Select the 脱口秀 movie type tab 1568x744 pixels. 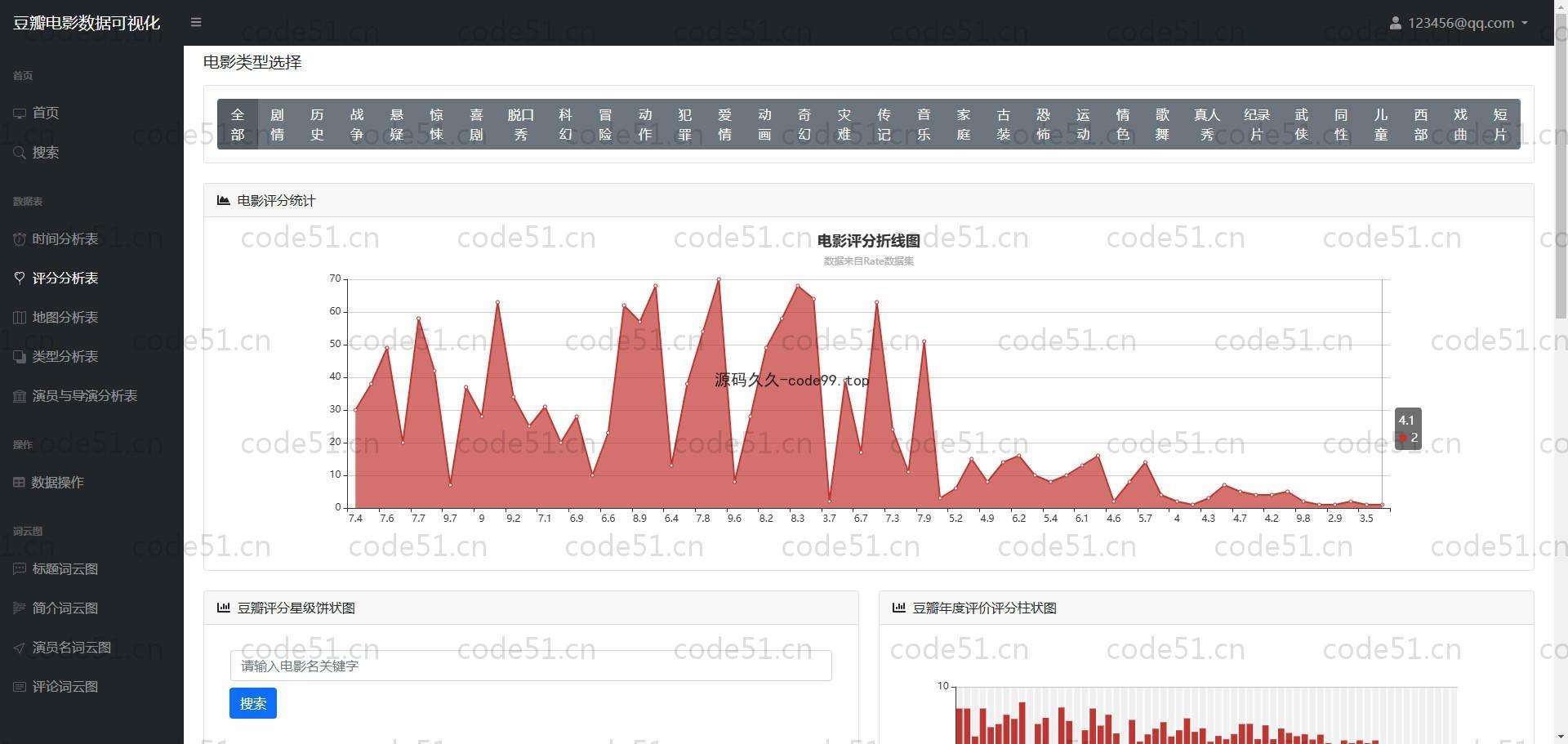(521, 124)
